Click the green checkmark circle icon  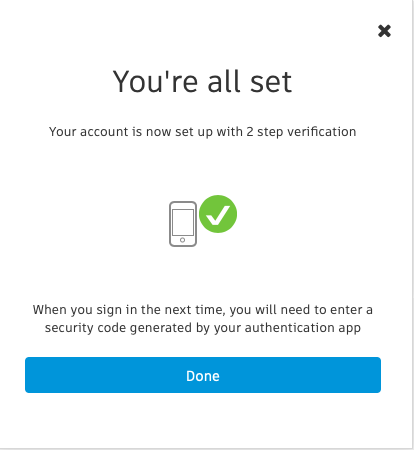coord(218,214)
